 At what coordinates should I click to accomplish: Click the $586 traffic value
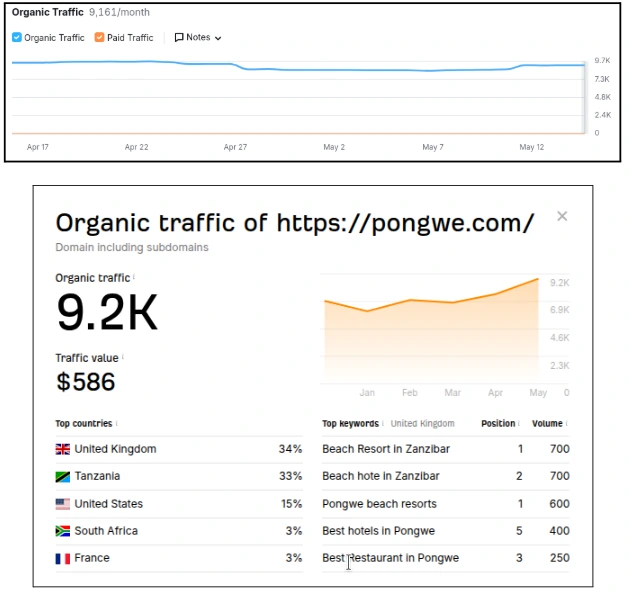85,381
